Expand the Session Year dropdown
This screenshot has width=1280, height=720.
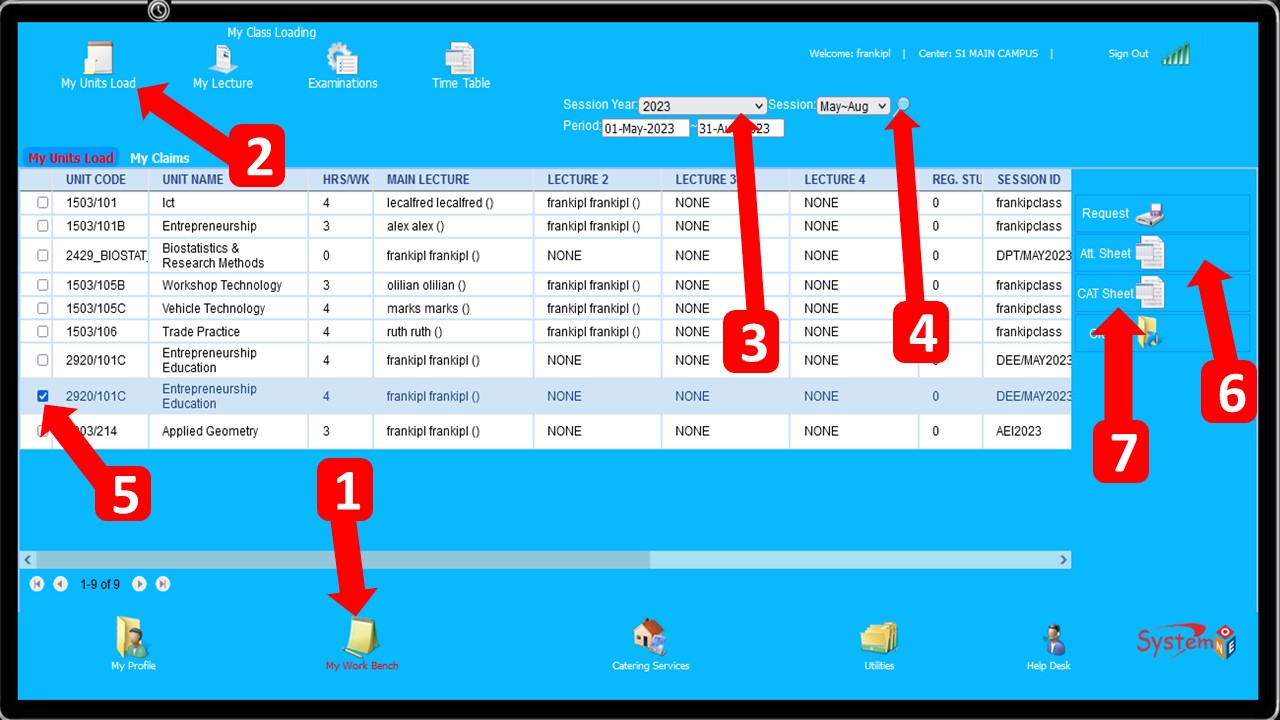702,106
